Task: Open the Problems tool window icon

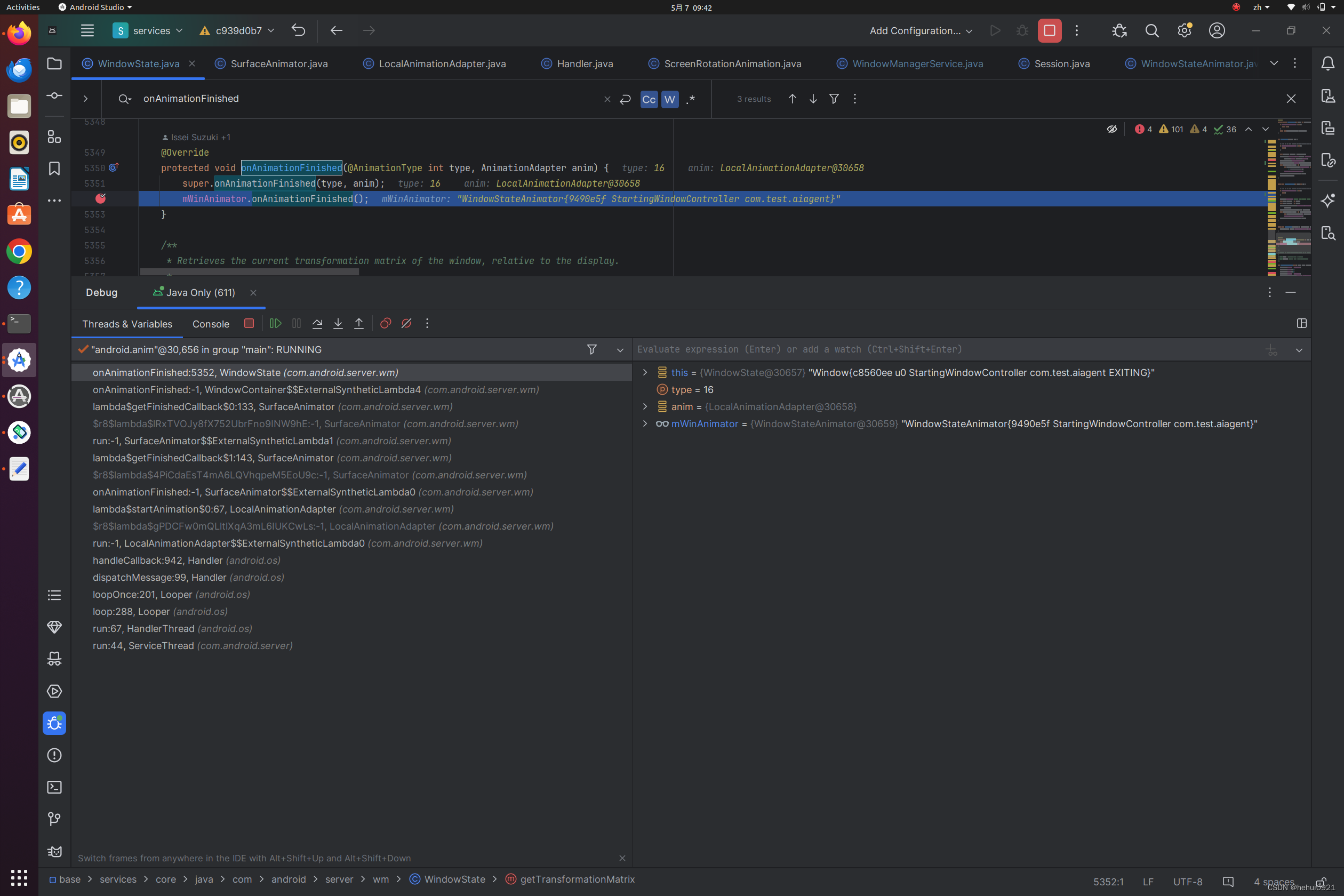Action: click(54, 755)
